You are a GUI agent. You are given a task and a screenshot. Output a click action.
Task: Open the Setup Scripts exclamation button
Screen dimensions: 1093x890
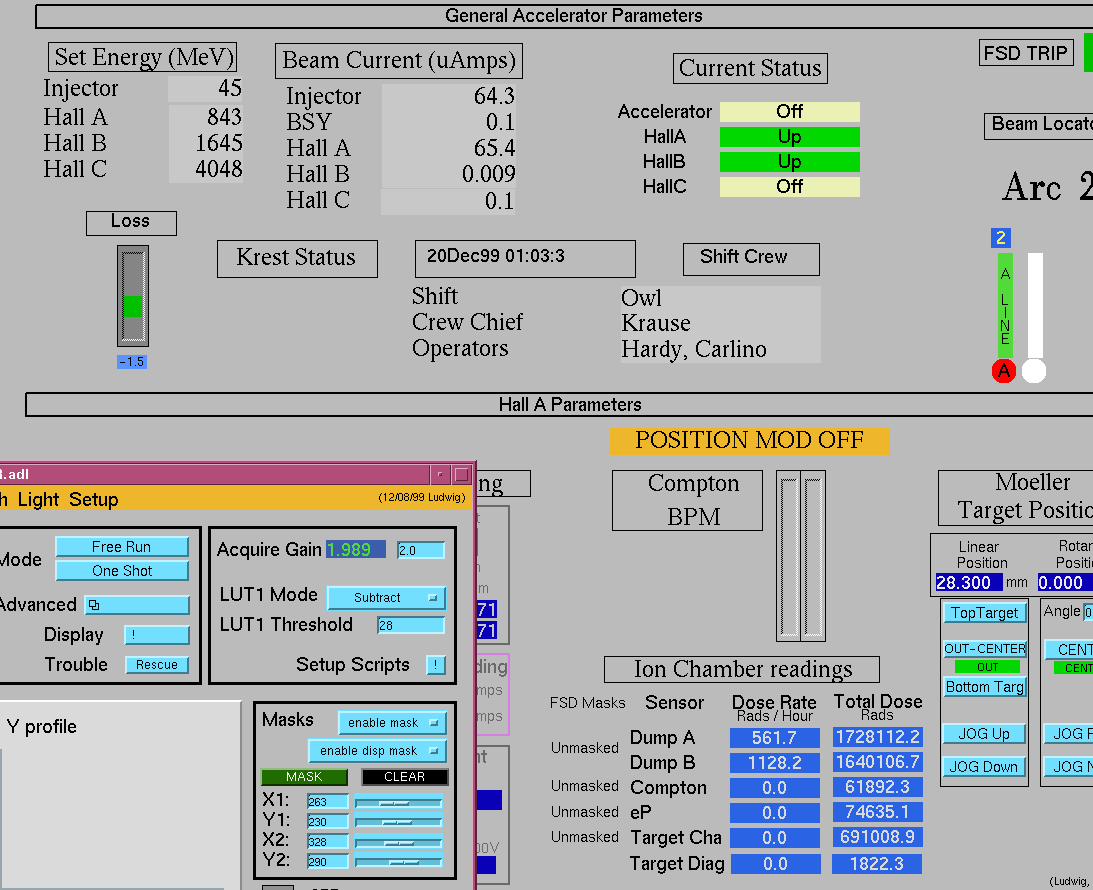[436, 665]
